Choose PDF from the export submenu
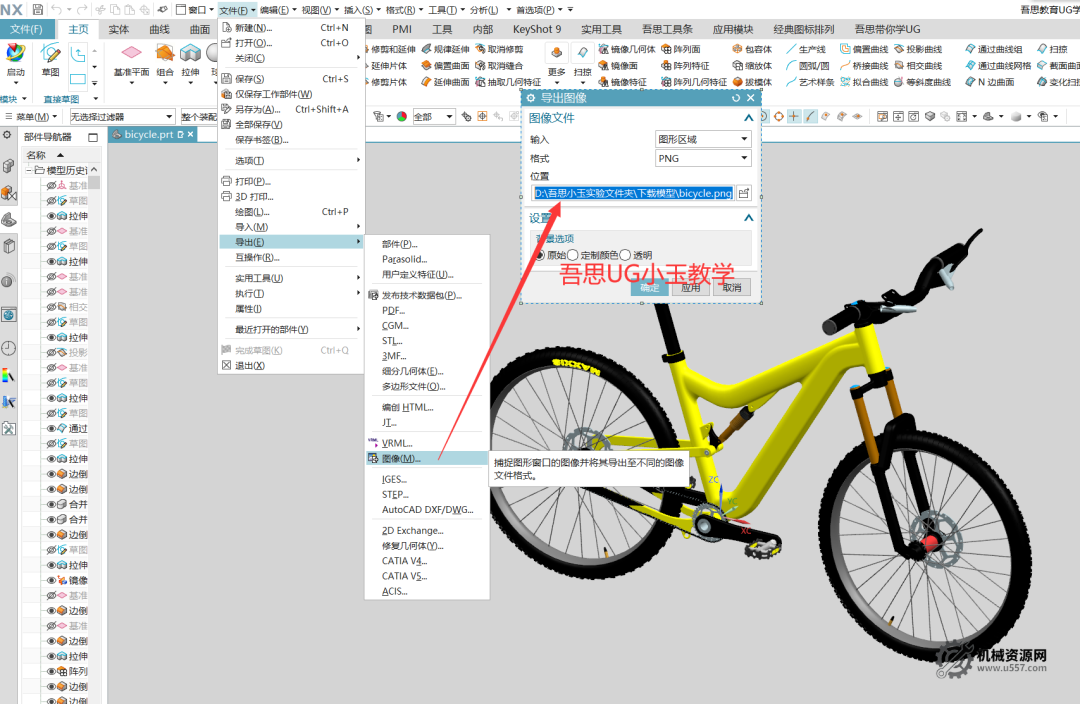 coord(393,310)
